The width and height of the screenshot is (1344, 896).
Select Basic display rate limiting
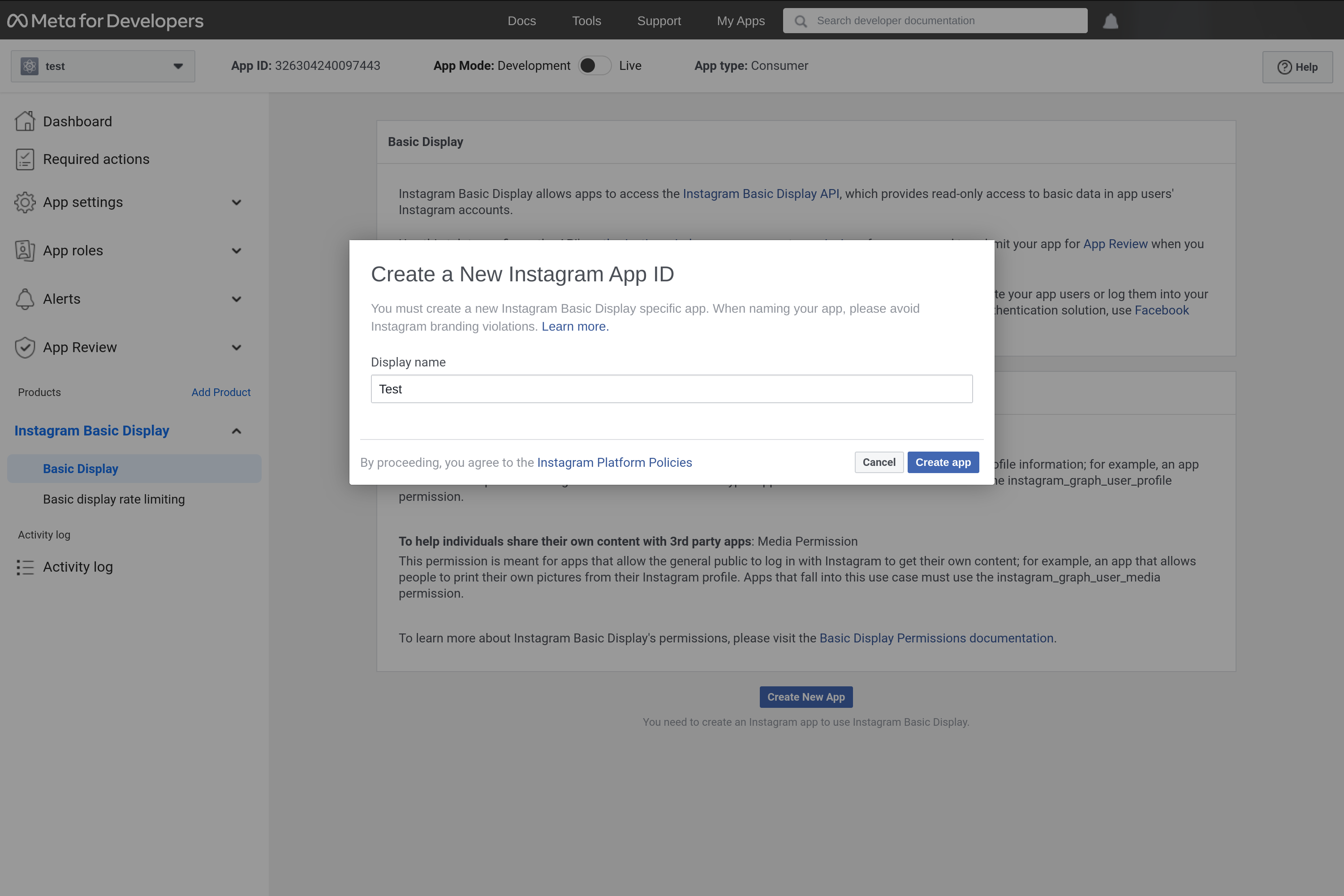click(x=114, y=499)
